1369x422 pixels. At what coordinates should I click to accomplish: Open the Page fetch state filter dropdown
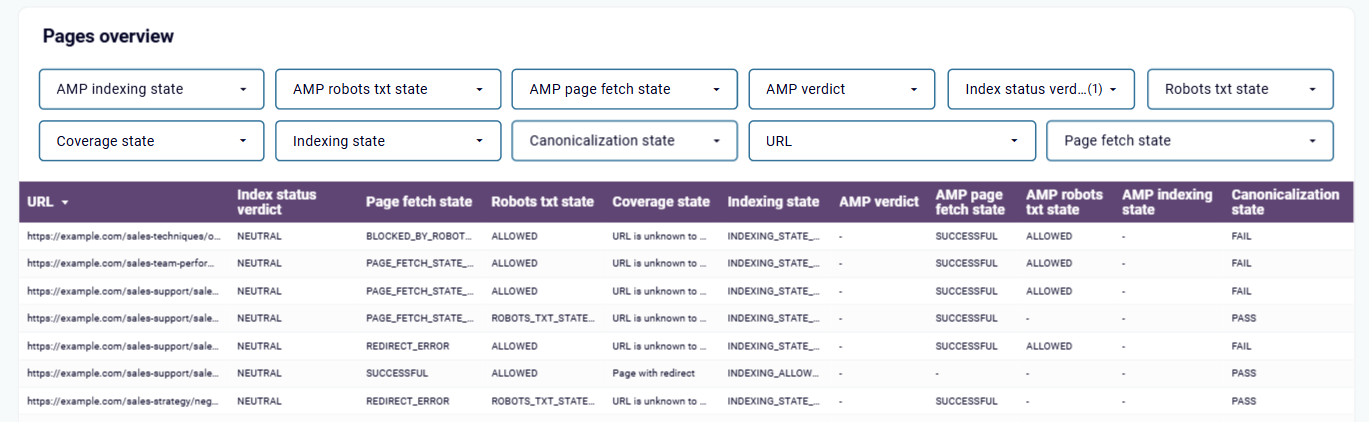(1190, 141)
